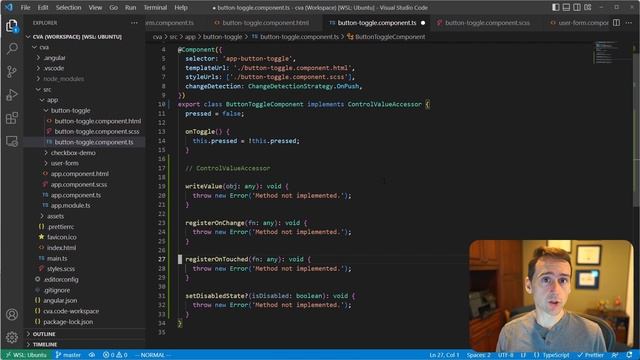Click button-toggle folder in breadcrumb
Viewport: 640px width, 360px height.
222,37
